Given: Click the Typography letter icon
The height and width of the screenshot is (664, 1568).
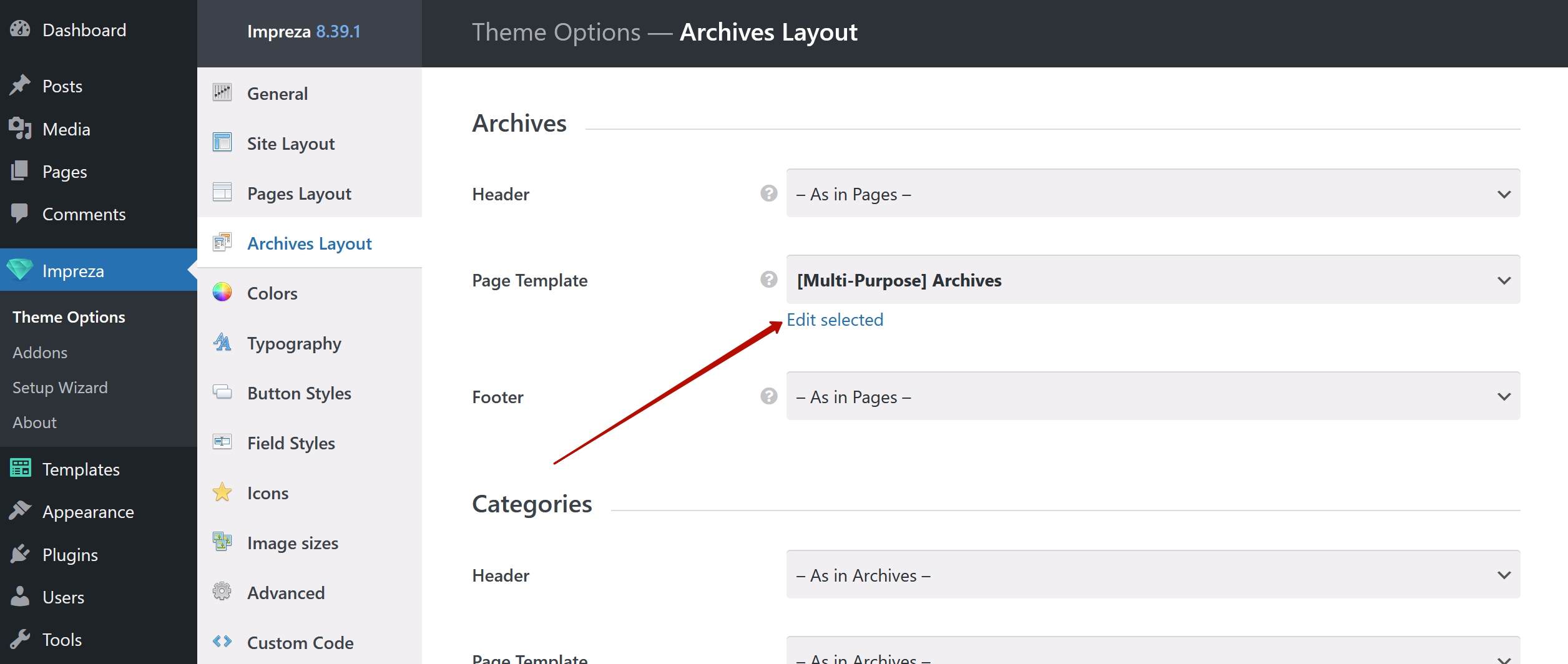Looking at the screenshot, I should click(222, 342).
